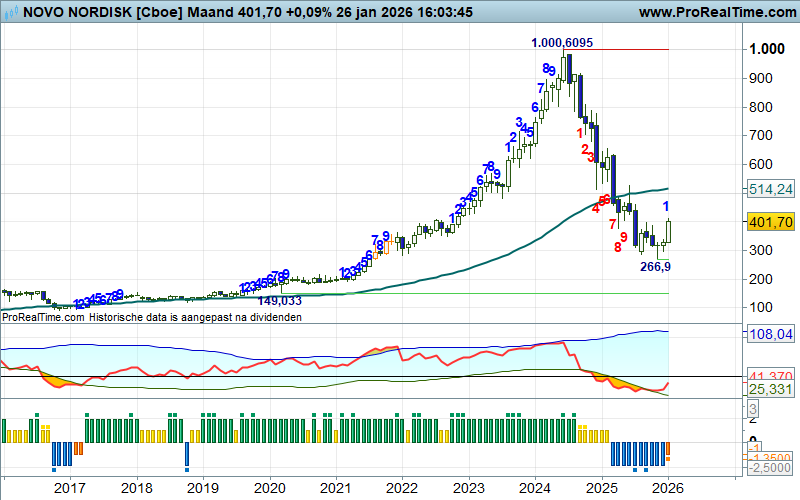The width and height of the screenshot is (800, 500).
Task: Click the 1.000 level on price axis
Action: tap(767, 50)
